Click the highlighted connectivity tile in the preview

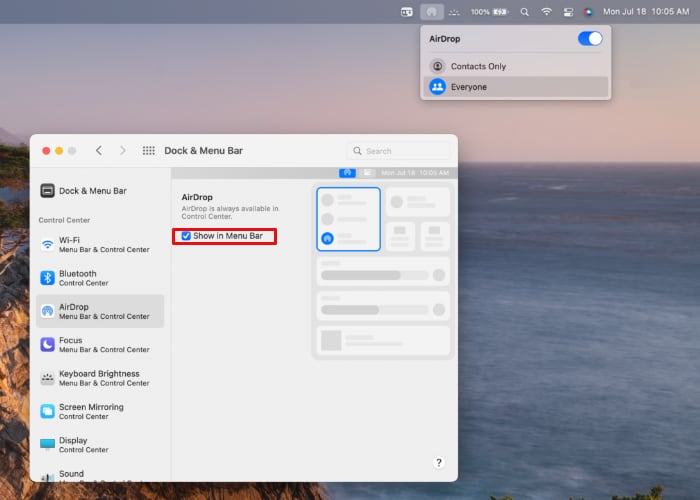(348, 219)
